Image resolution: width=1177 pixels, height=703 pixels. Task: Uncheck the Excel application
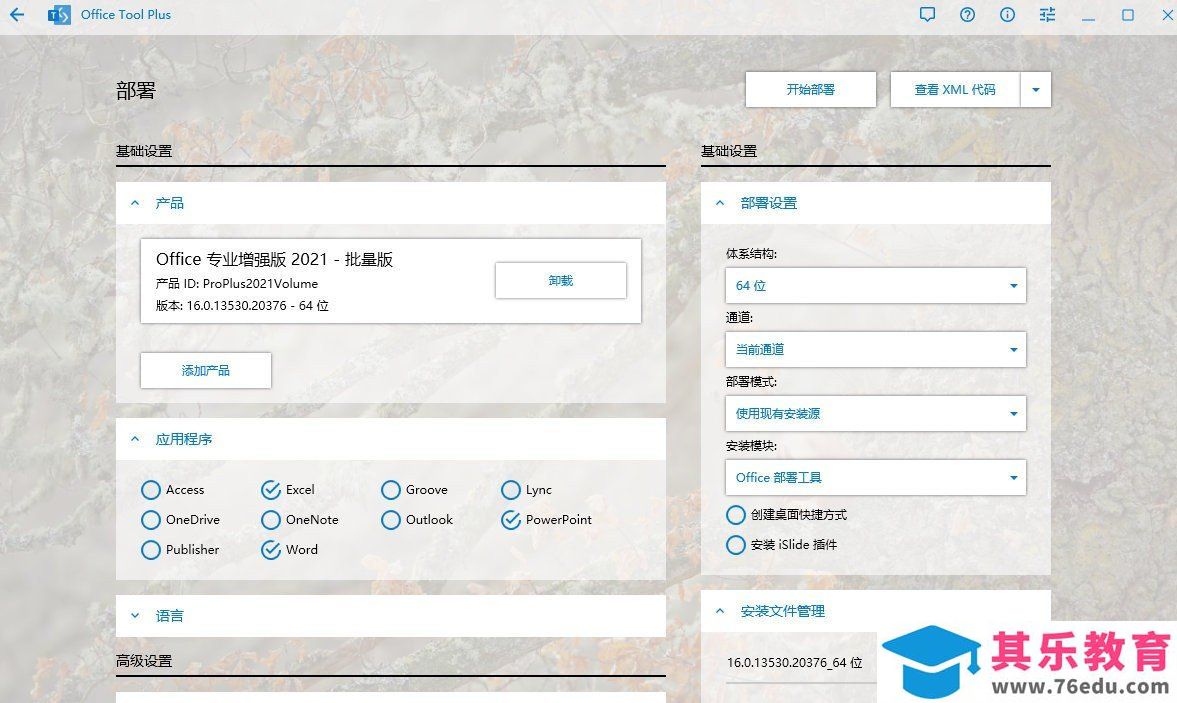pos(271,490)
